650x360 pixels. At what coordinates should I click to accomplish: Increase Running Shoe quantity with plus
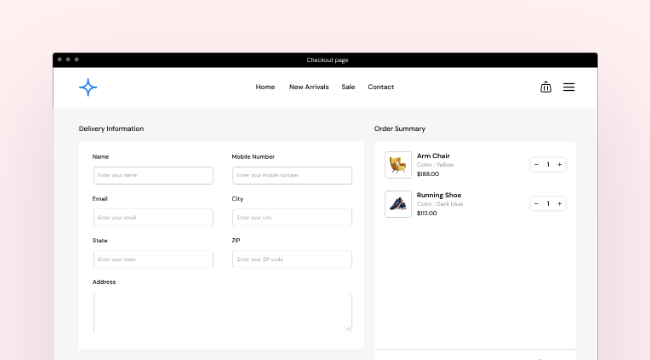560,204
